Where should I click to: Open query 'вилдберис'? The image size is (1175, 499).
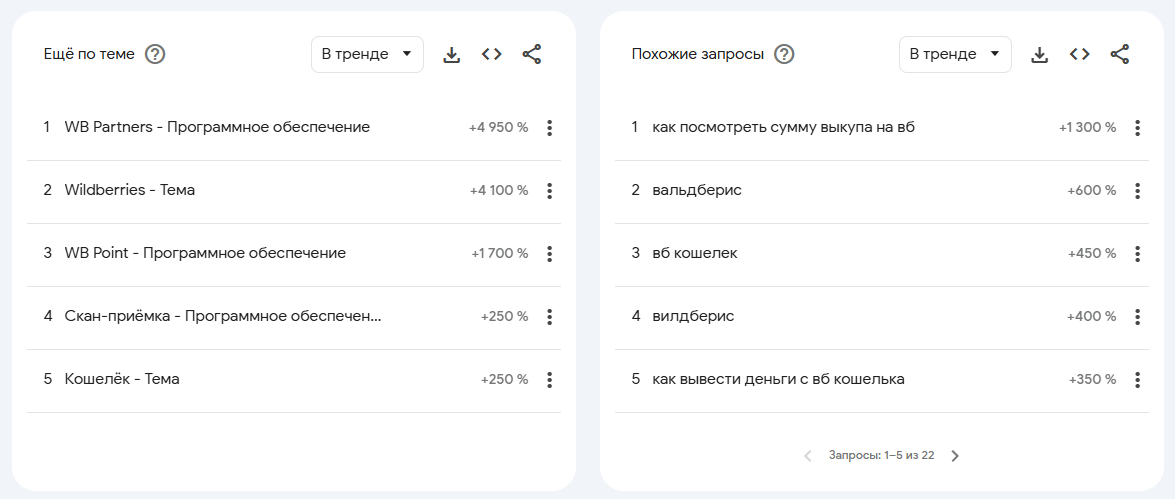click(693, 316)
